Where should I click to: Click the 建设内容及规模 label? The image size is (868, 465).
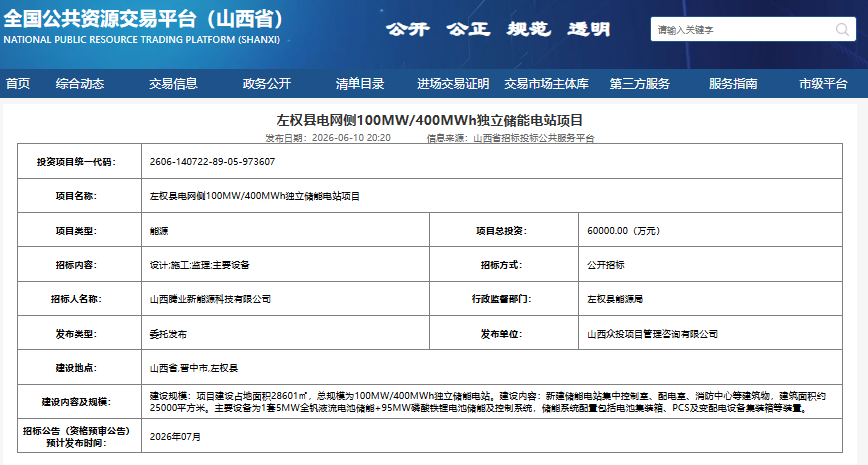[x=76, y=402]
